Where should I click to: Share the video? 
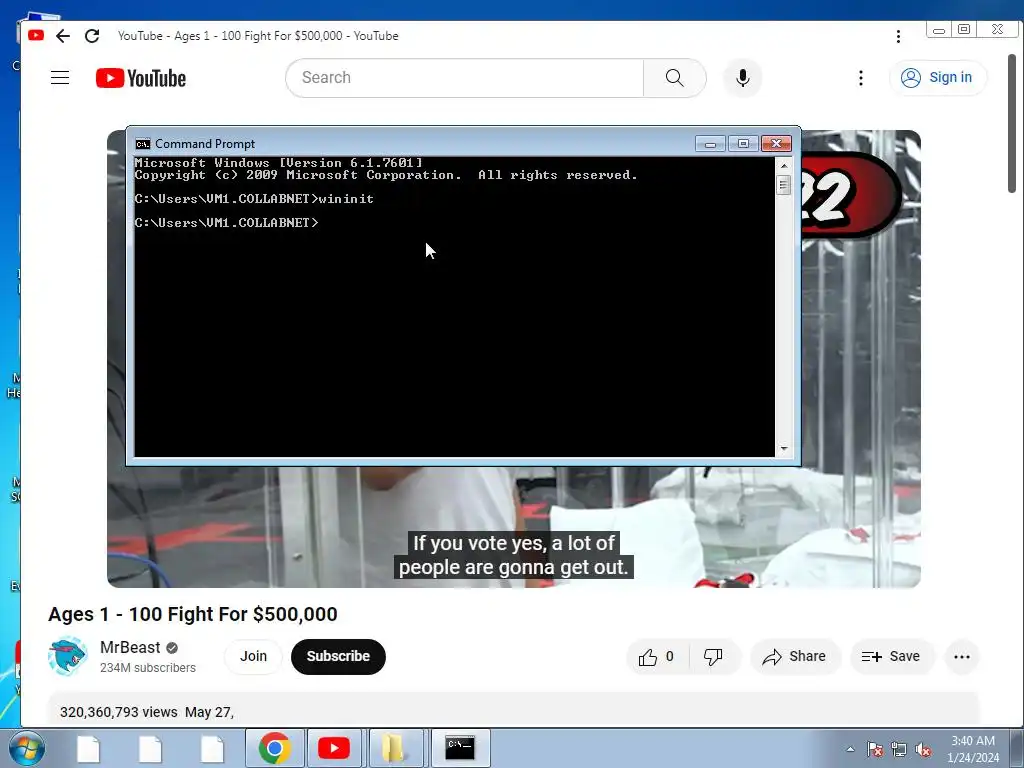(795, 656)
